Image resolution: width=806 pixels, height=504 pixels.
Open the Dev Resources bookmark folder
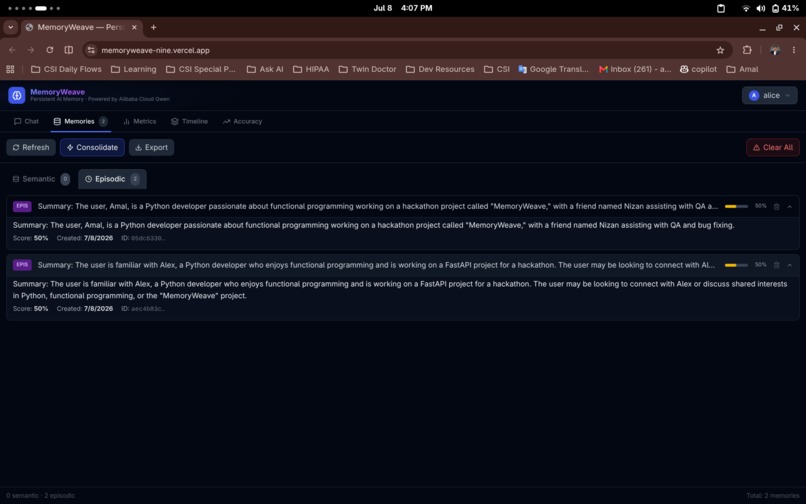(440, 69)
